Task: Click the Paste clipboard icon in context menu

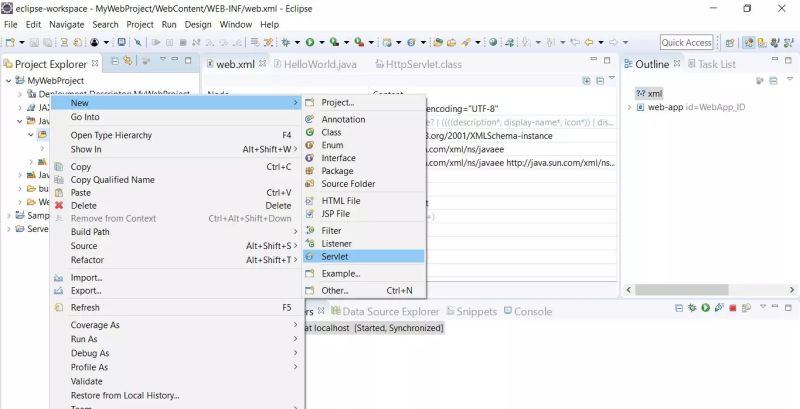Action: pos(59,193)
